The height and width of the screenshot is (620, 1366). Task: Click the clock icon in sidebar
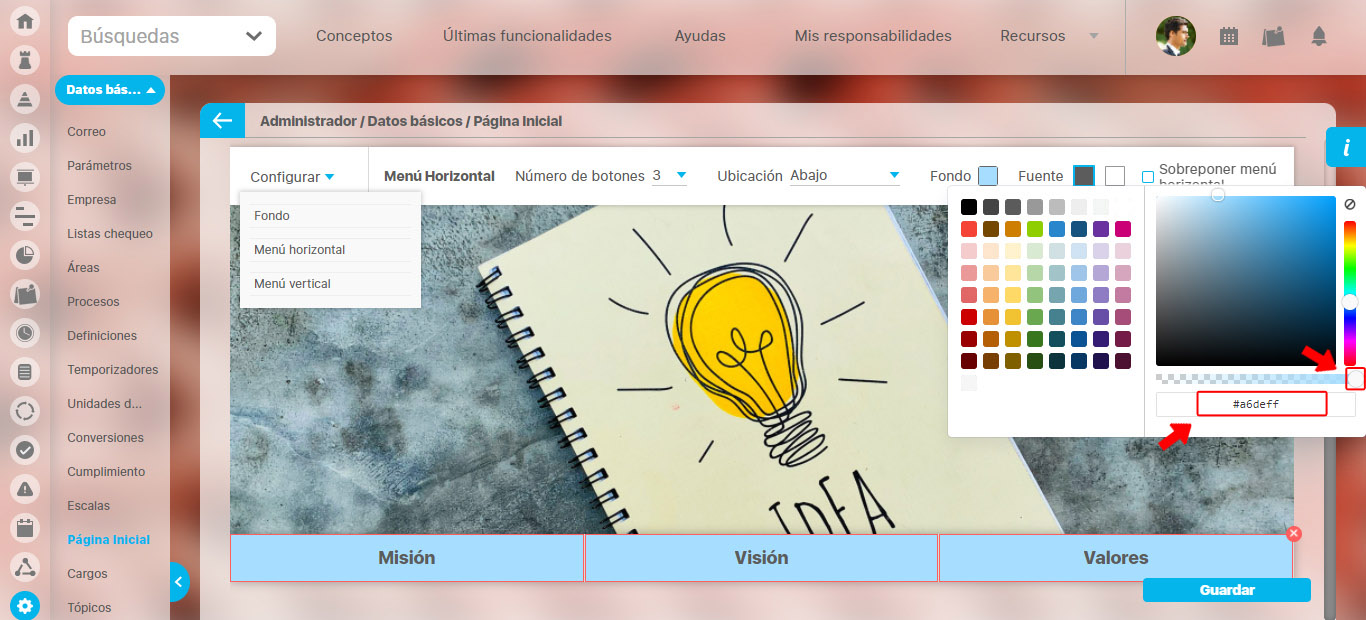point(25,332)
